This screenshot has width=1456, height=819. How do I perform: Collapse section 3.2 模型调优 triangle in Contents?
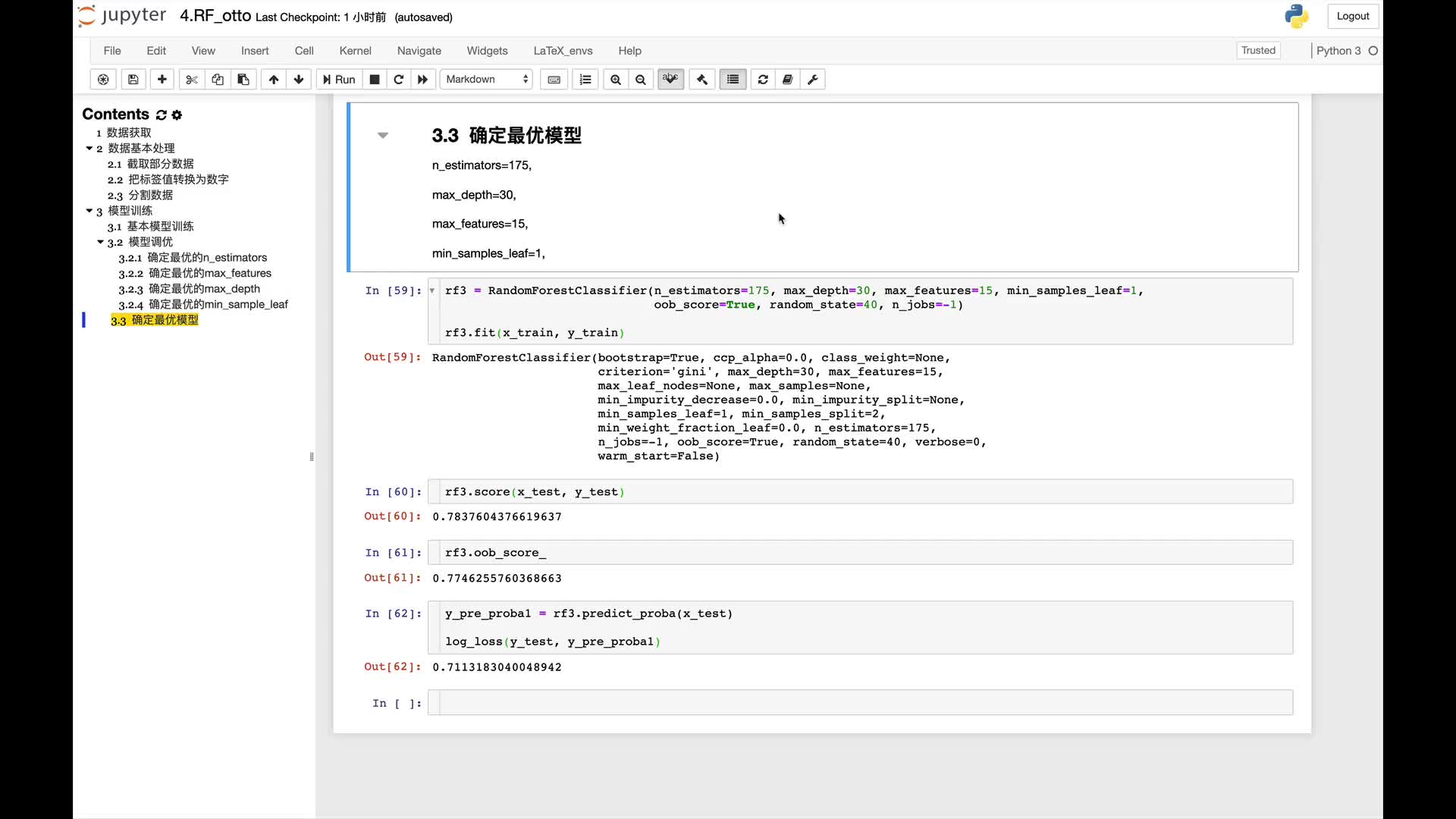[x=100, y=242]
